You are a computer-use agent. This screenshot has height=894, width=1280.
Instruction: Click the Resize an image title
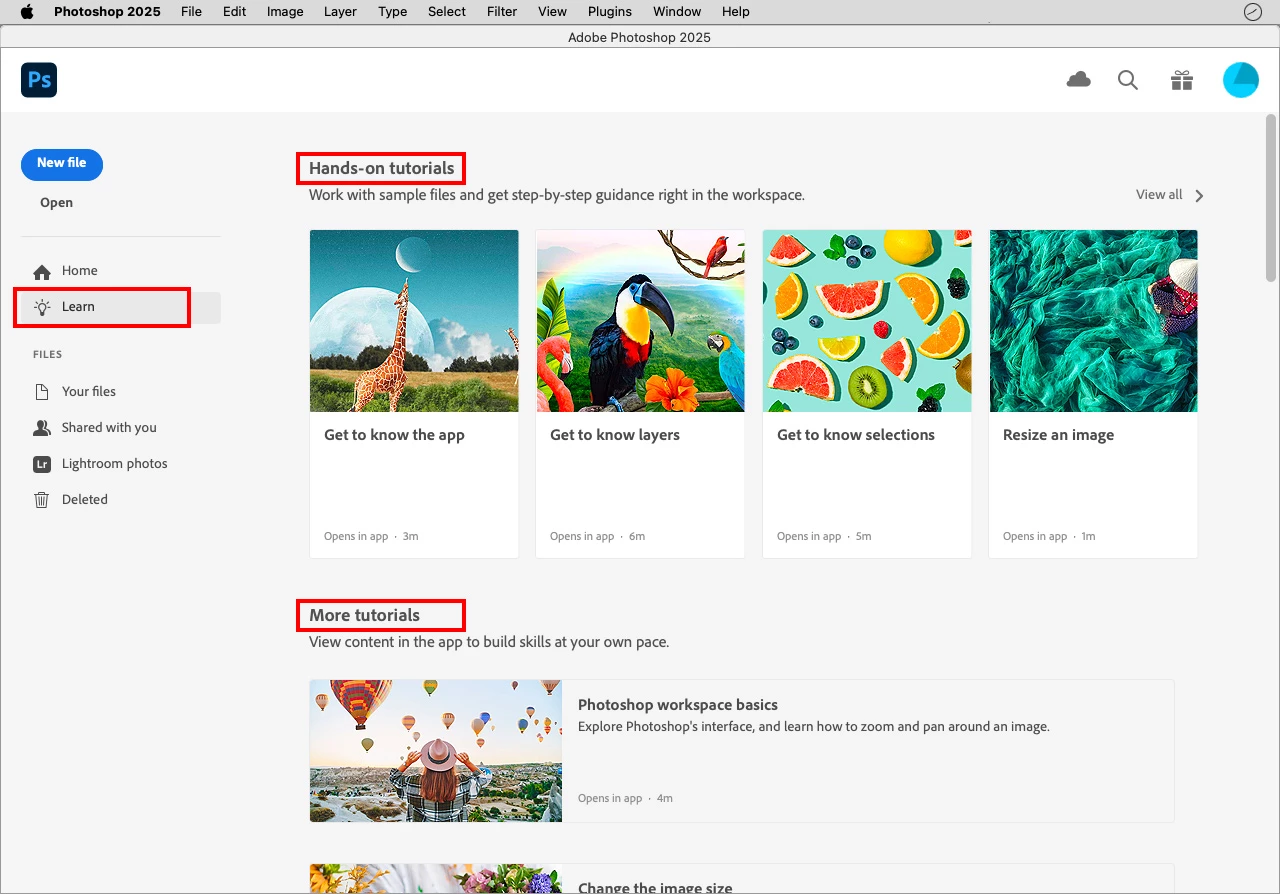[1058, 435]
